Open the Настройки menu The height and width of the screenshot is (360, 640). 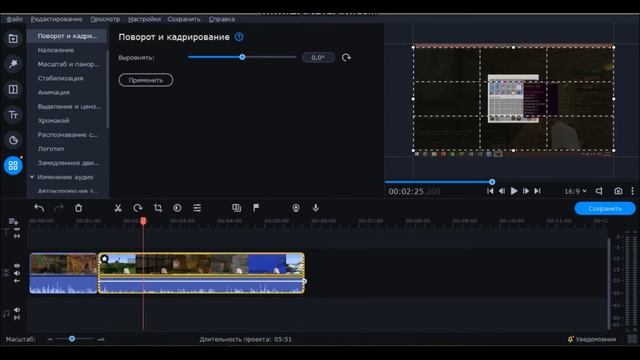click(144, 19)
